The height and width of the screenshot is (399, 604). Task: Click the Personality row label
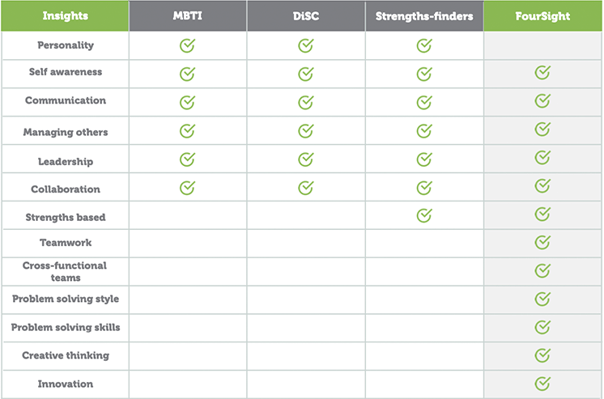click(65, 45)
